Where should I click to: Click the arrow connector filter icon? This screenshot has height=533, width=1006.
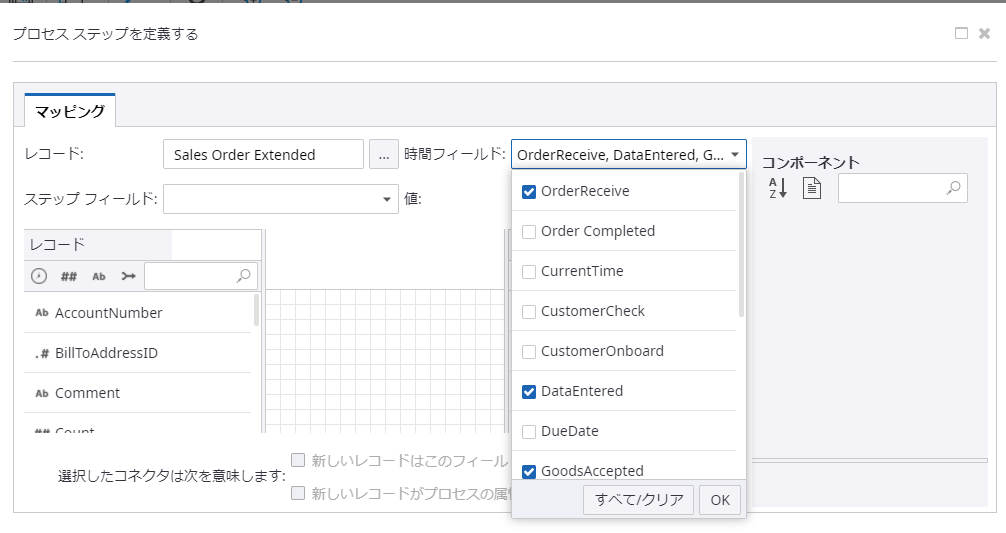coord(128,276)
